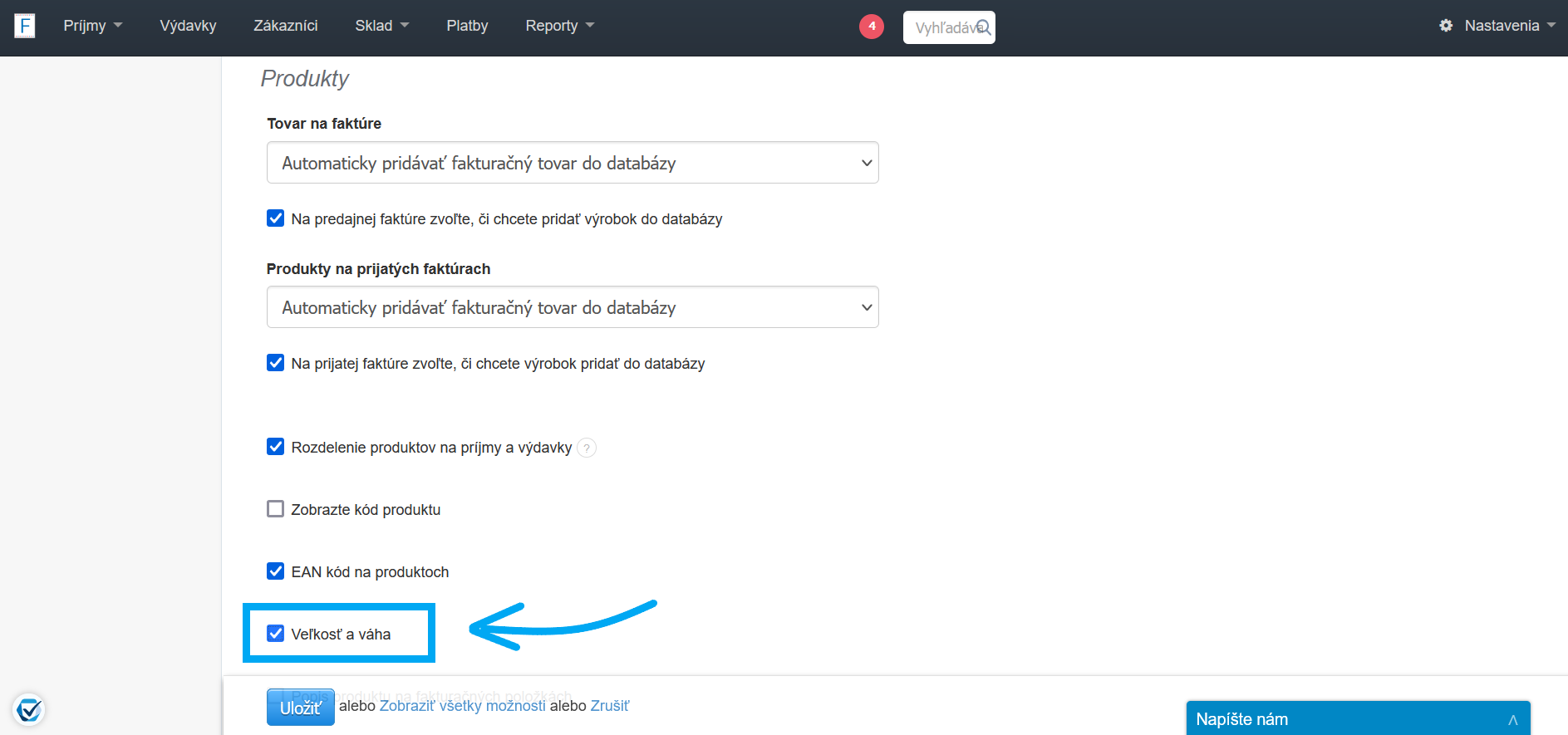Click the Nastavenia gear icon
This screenshot has height=735, width=1568.
[x=1446, y=26]
